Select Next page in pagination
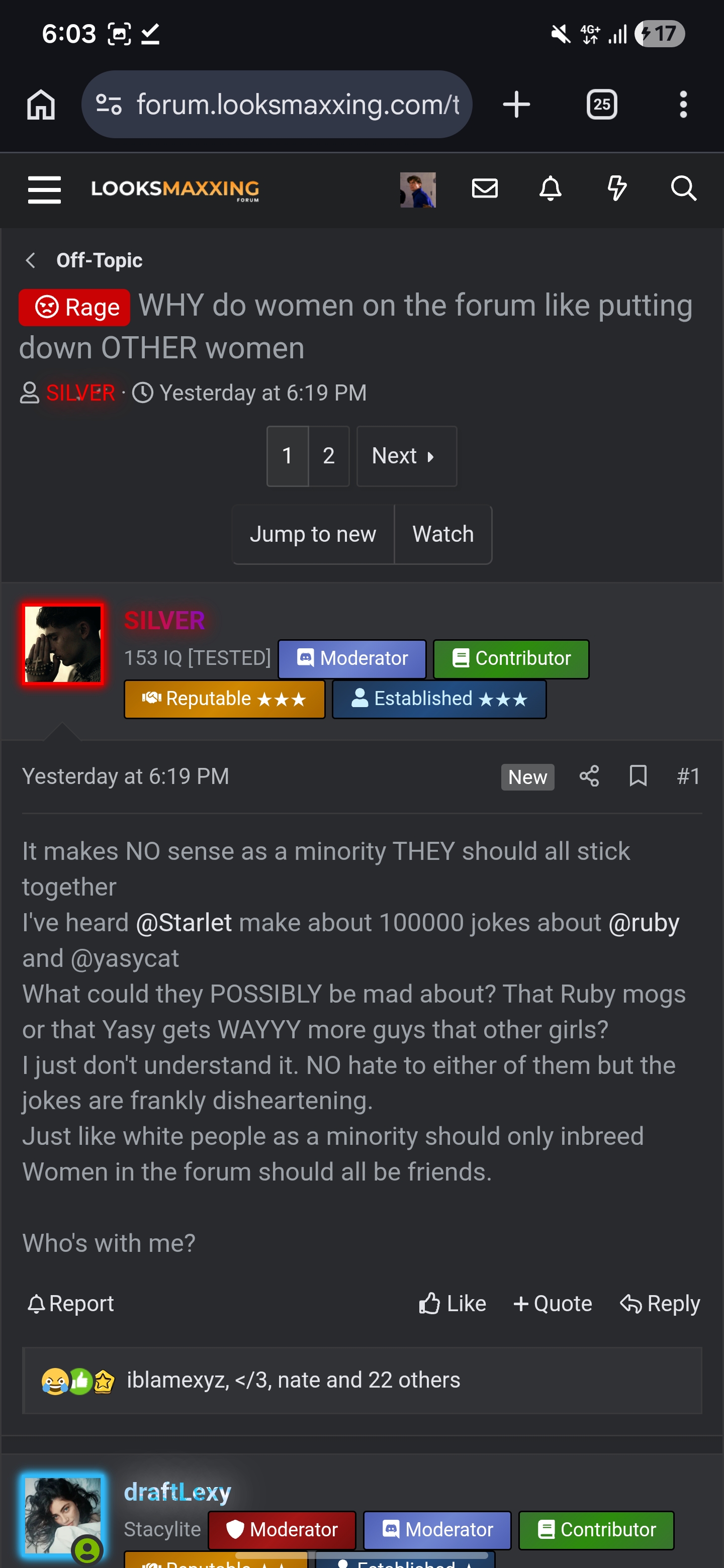Viewport: 724px width, 1568px height. (x=406, y=456)
